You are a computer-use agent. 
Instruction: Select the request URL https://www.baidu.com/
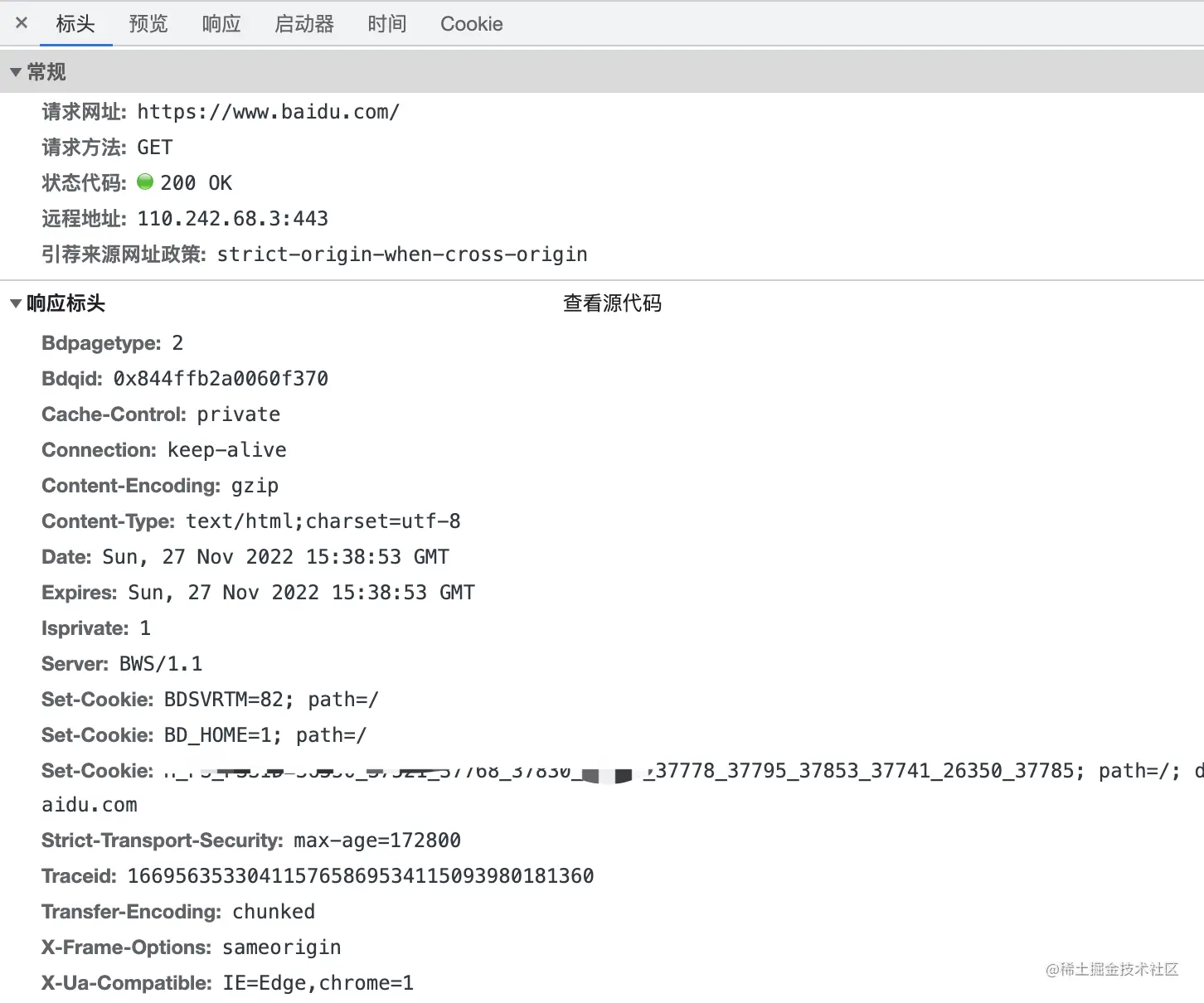click(269, 112)
